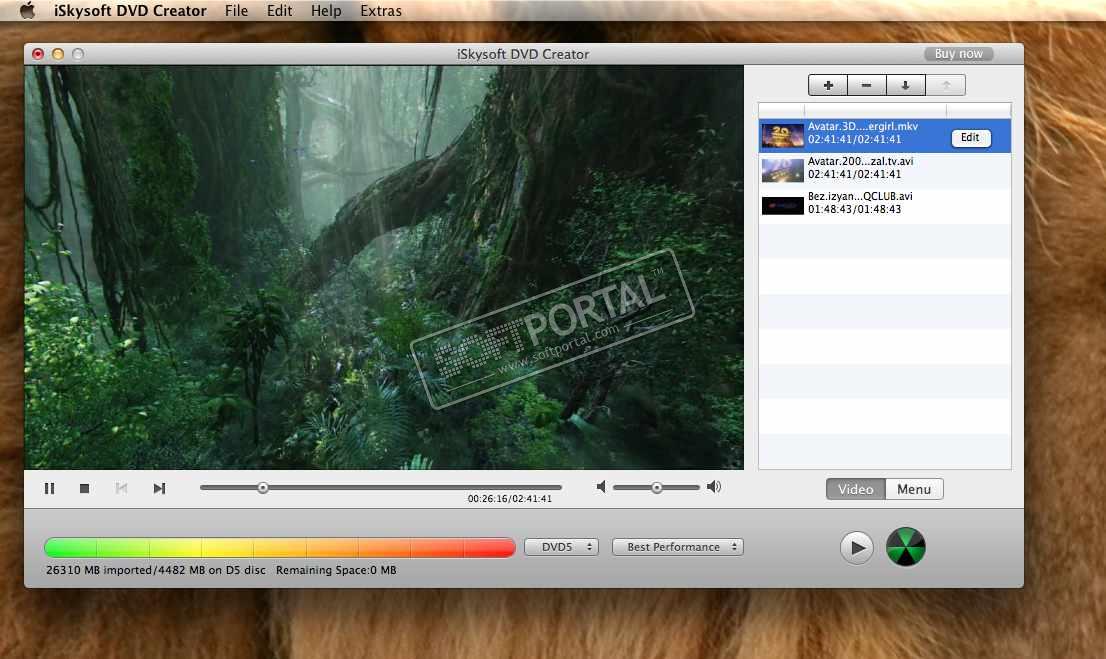The image size is (1106, 659).
Task: Click the loud speaker volume icon
Action: (714, 487)
